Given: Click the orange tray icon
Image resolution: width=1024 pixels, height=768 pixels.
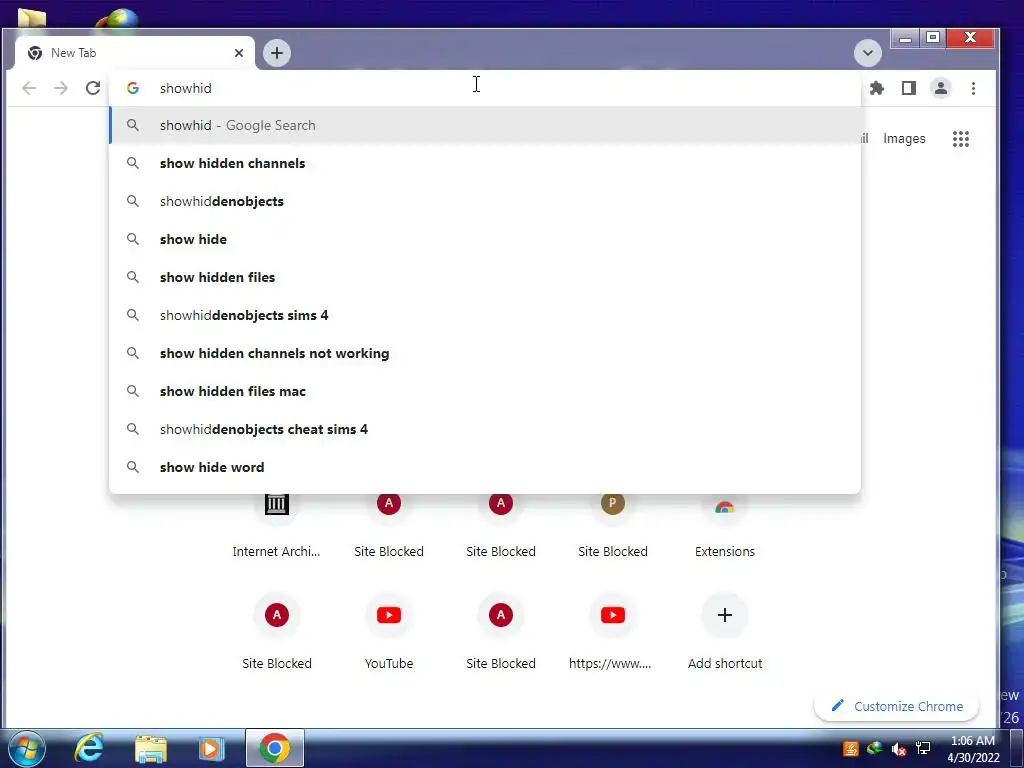Looking at the screenshot, I should tap(850, 748).
